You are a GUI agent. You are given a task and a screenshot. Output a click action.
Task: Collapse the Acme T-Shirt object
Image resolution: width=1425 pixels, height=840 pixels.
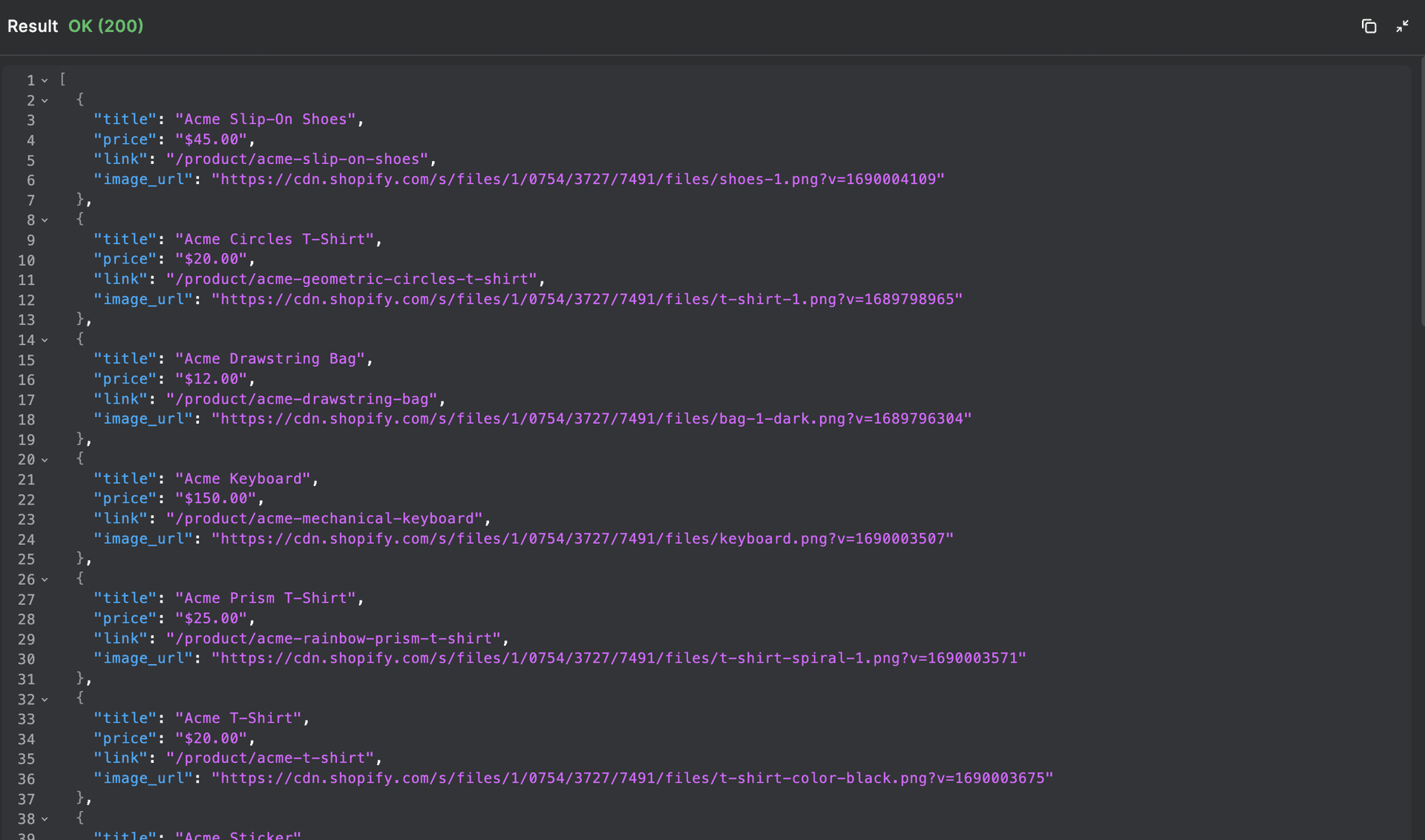pyautogui.click(x=45, y=699)
